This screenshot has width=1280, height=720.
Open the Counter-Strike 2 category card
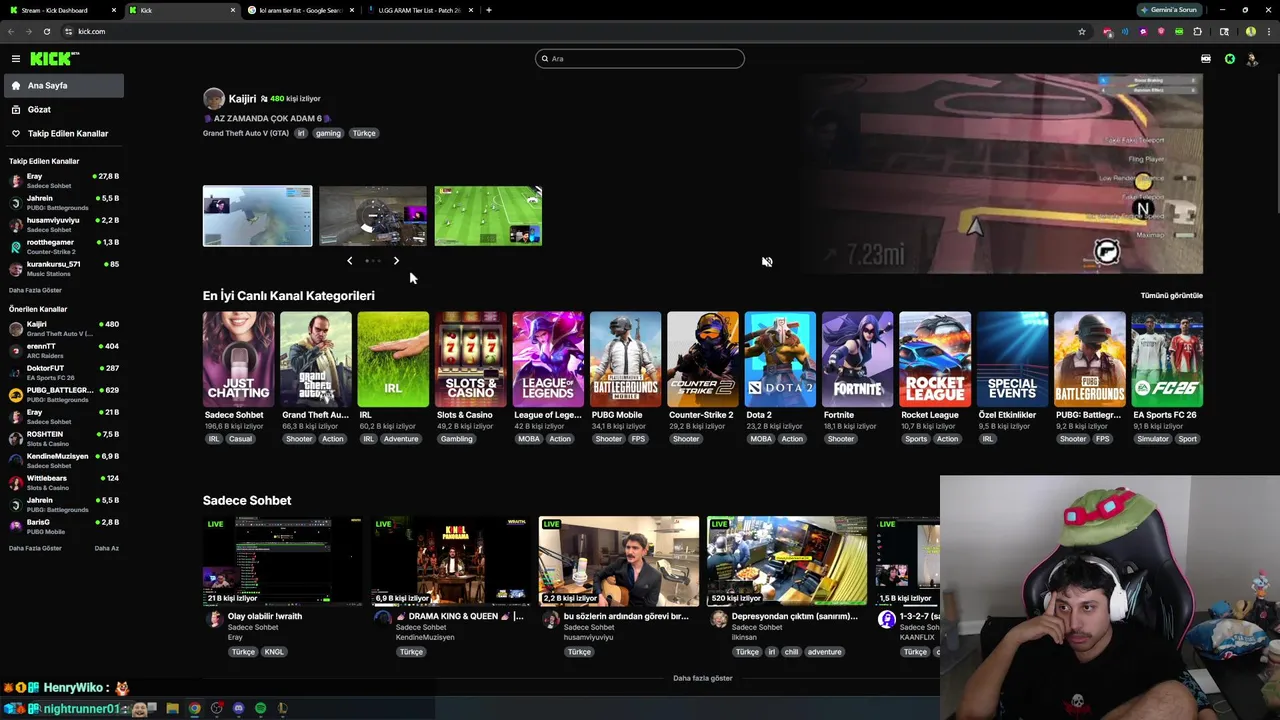(703, 359)
